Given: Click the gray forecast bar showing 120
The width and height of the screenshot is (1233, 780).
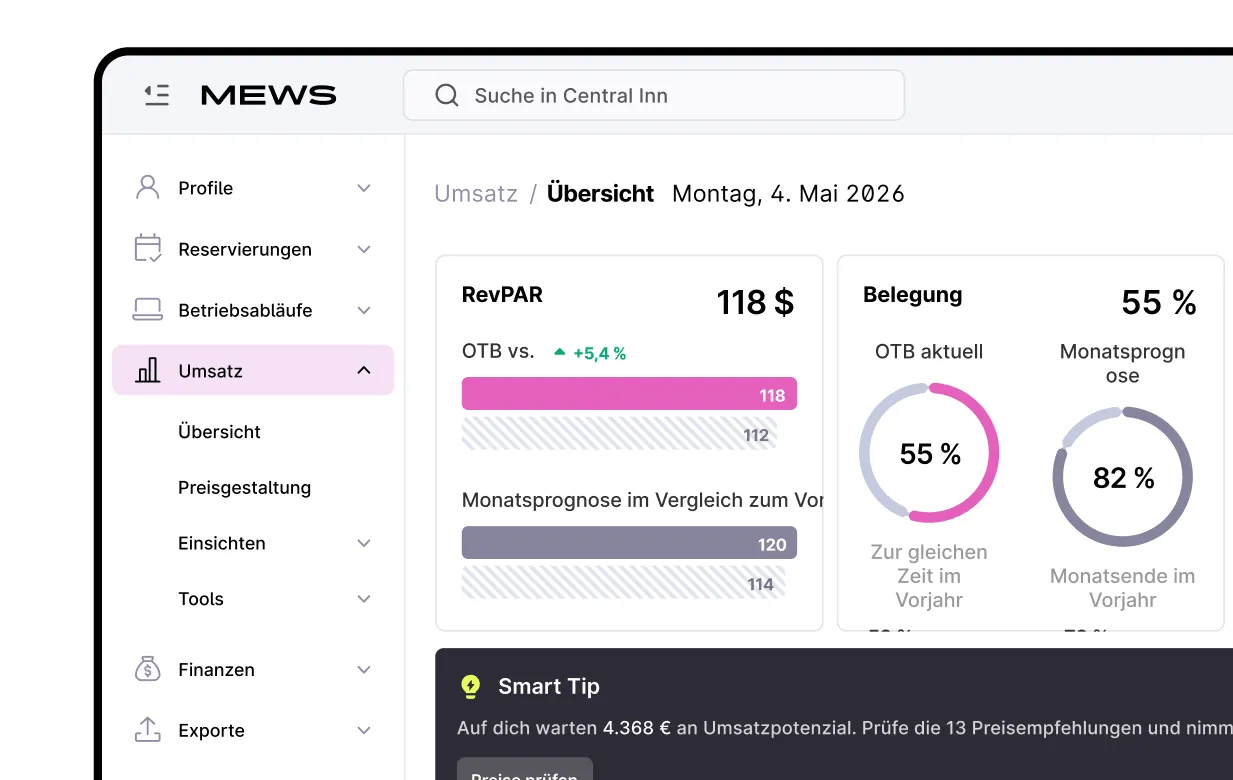Looking at the screenshot, I should (x=629, y=543).
